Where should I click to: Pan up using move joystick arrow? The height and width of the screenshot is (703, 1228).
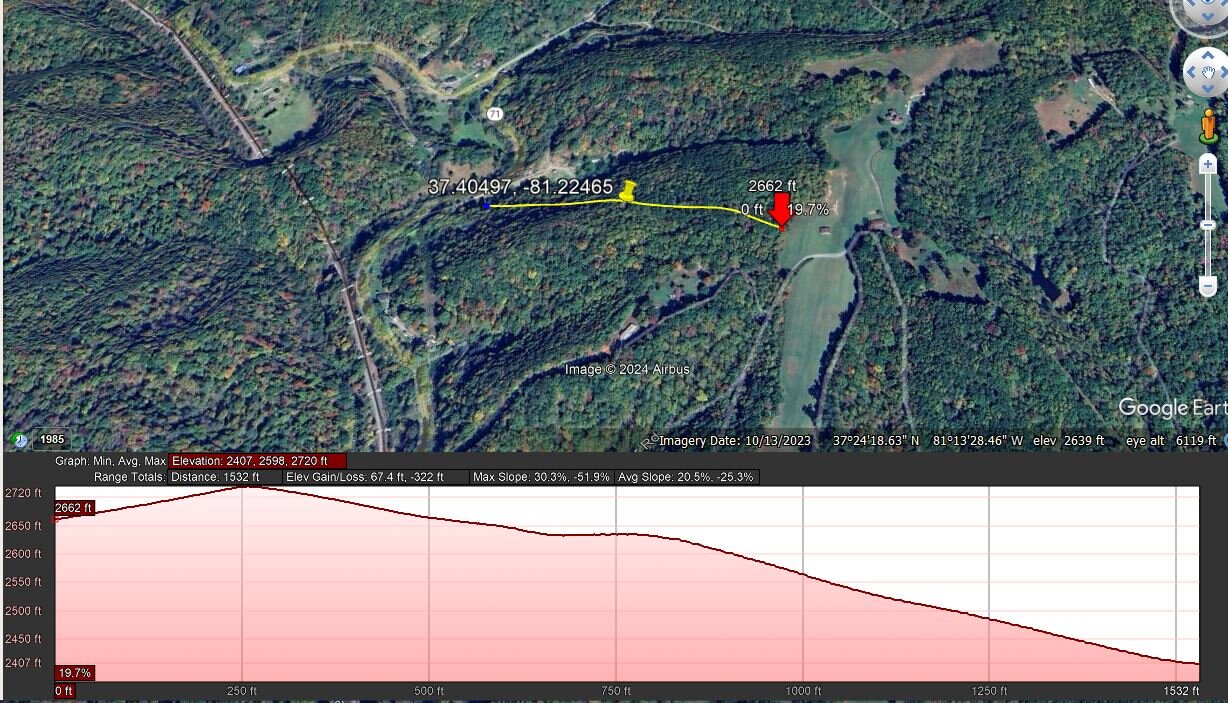1208,53
